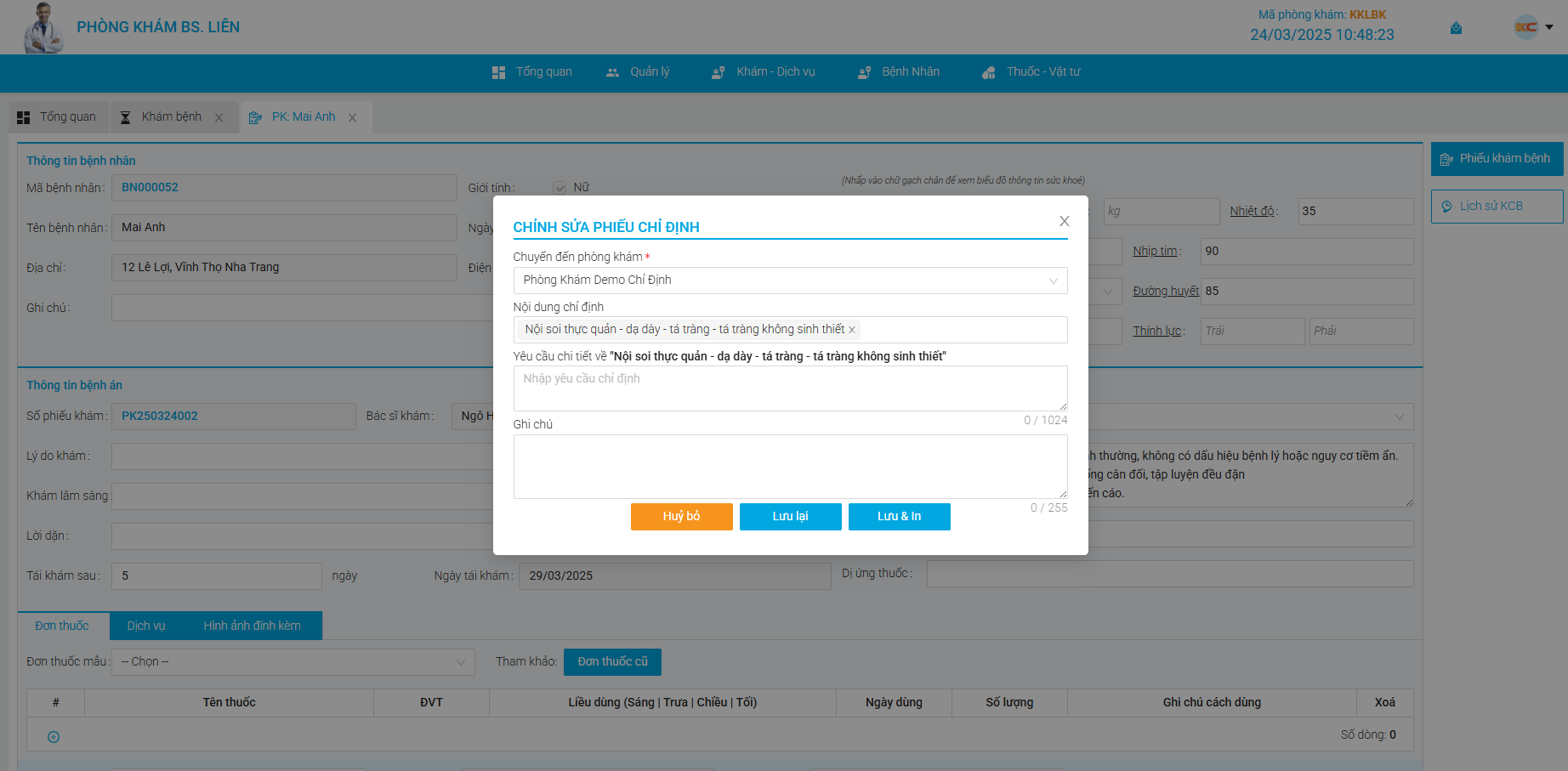Screen dimensions: 1568x771
Task: Click the Tên bệnh nhân field
Action: tap(284, 228)
